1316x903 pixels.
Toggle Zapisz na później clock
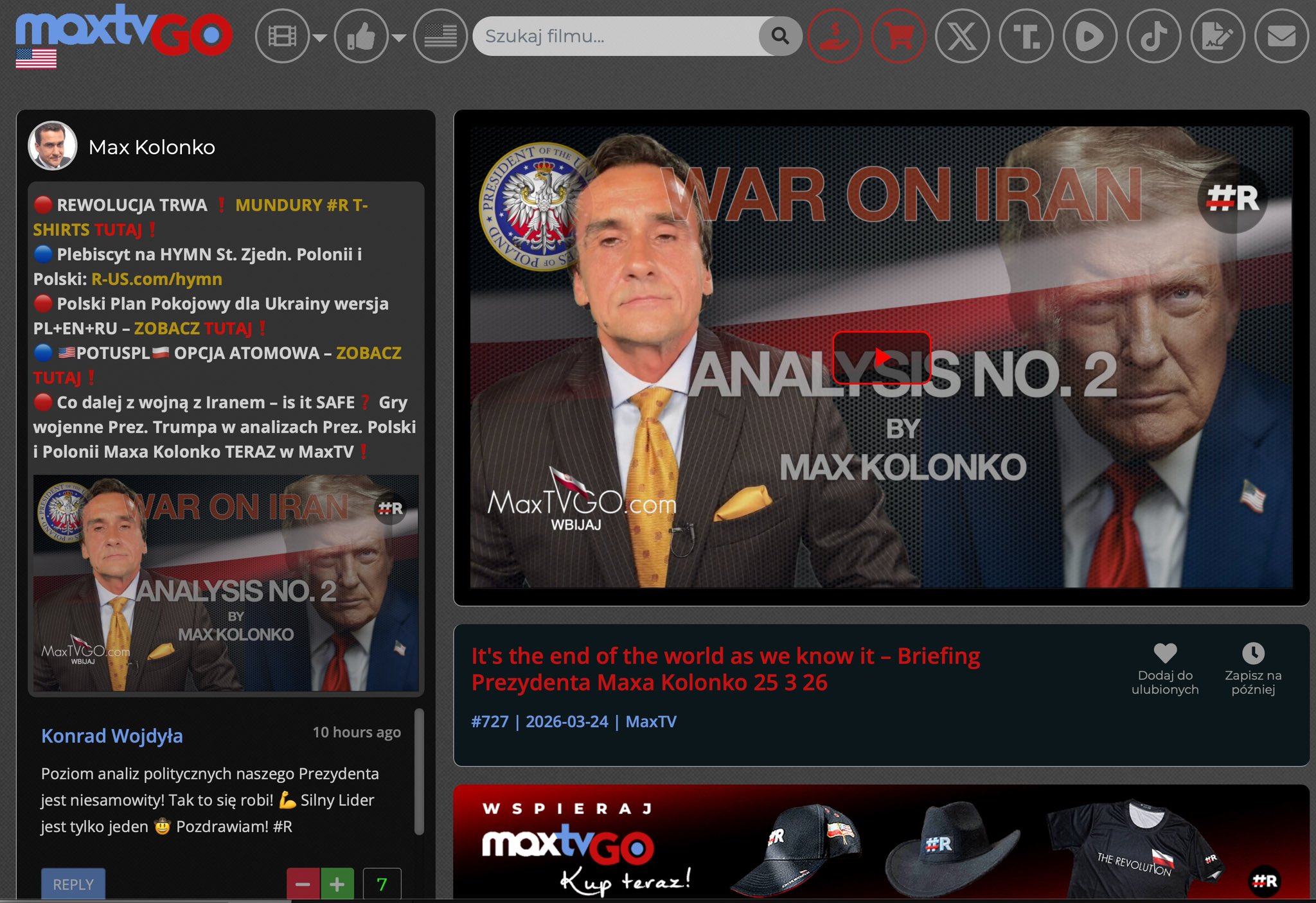(x=1252, y=654)
